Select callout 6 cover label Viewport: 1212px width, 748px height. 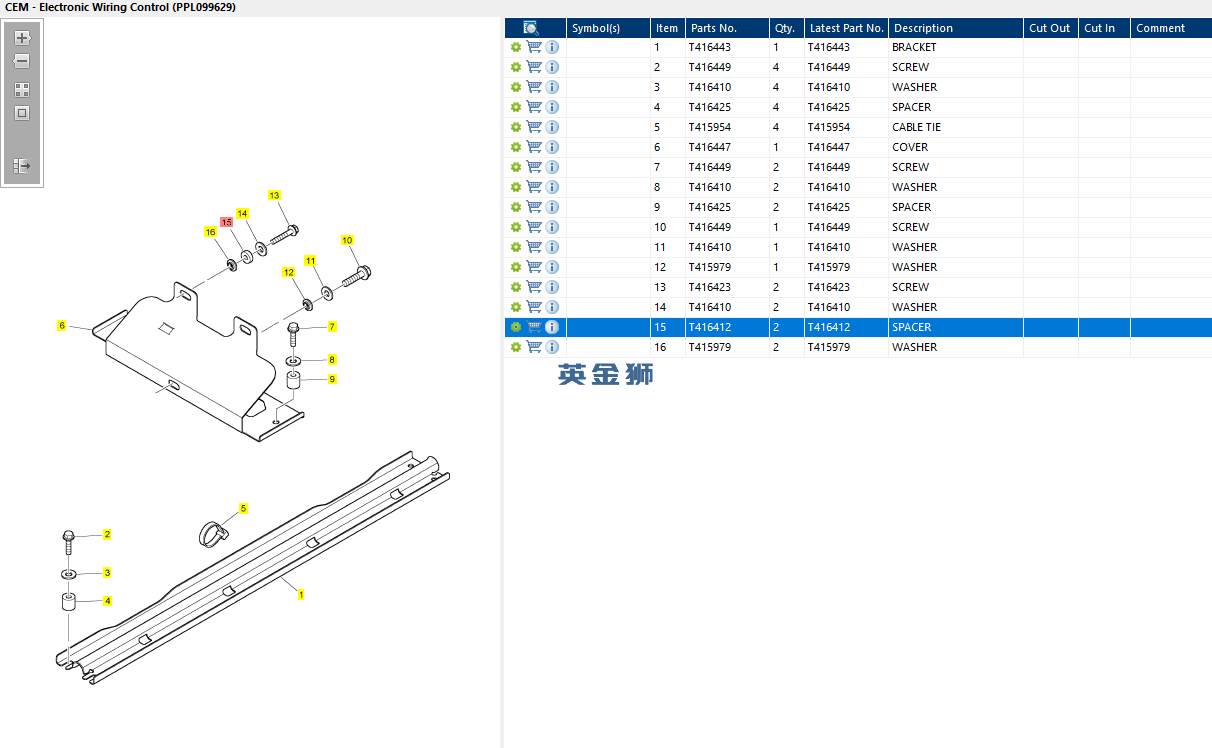click(x=62, y=326)
